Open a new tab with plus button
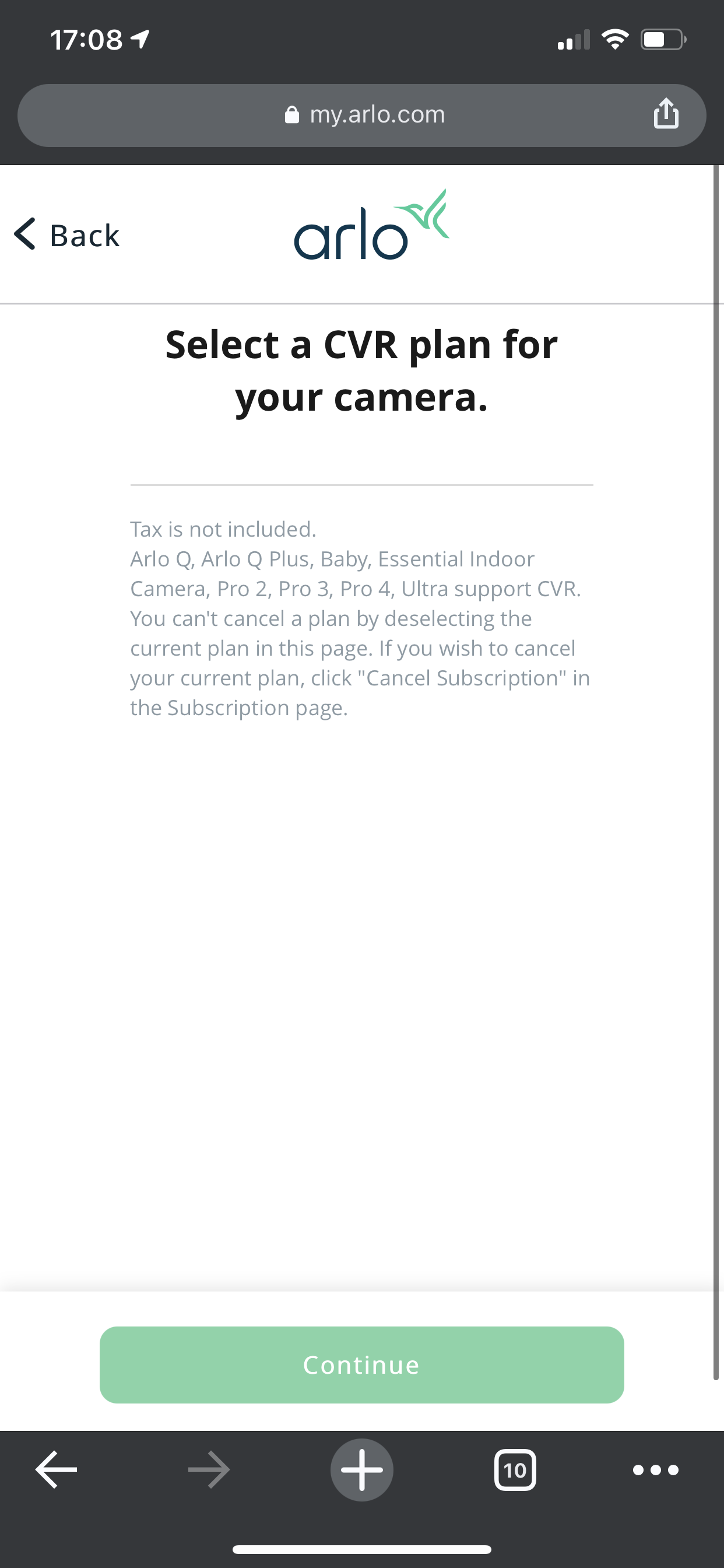 (362, 1469)
